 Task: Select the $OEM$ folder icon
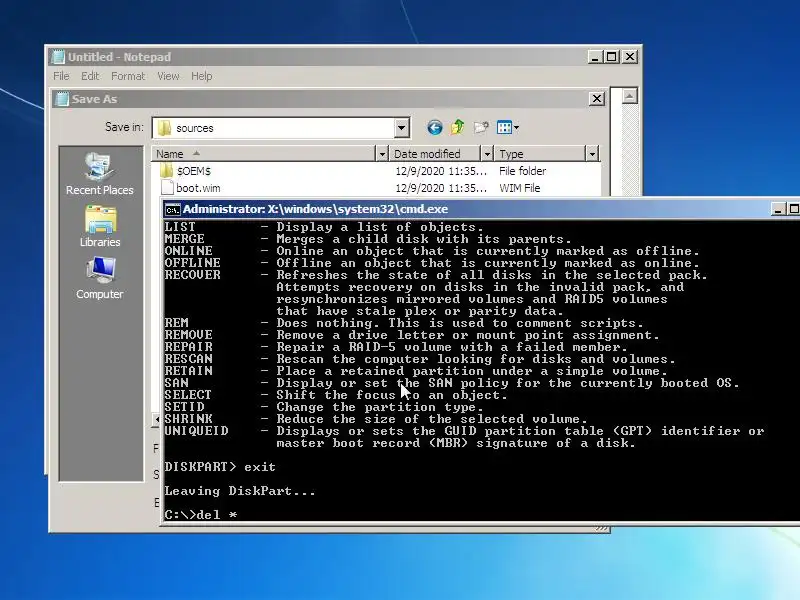(167, 170)
